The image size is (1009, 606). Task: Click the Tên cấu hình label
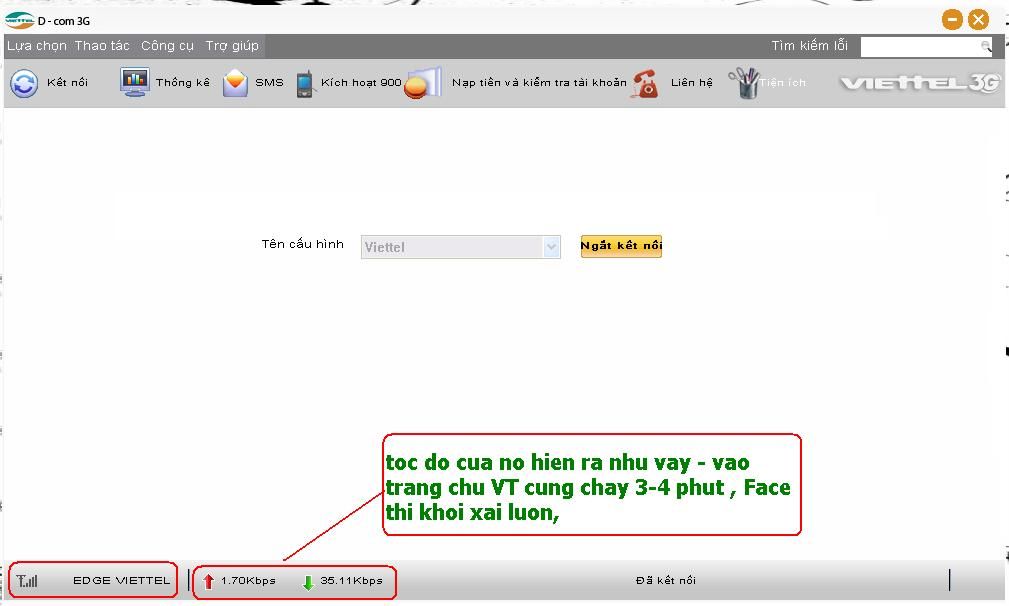pyautogui.click(x=302, y=244)
